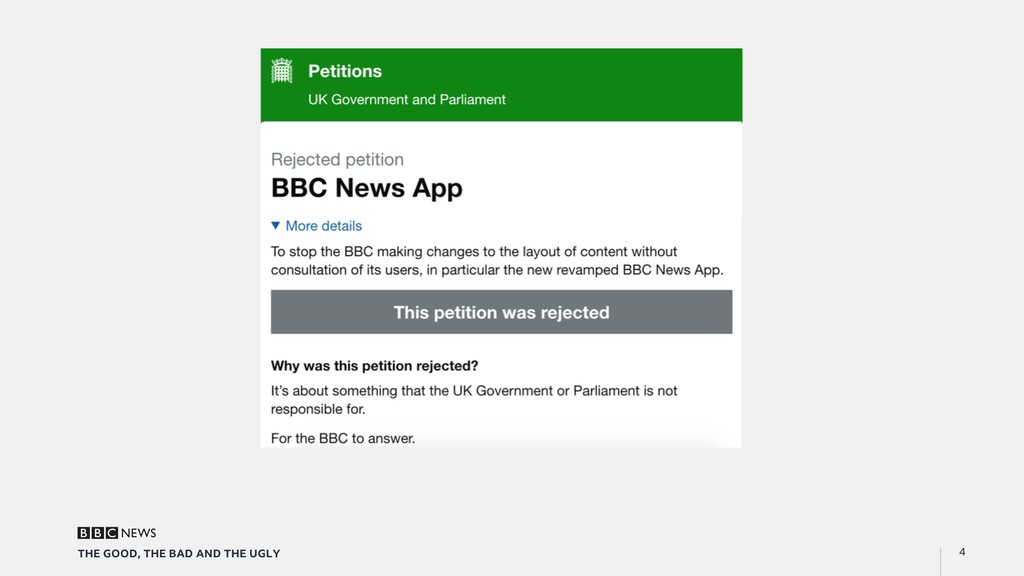The width and height of the screenshot is (1024, 576).
Task: Collapse the More details disclosure triangle
Action: click(276, 226)
